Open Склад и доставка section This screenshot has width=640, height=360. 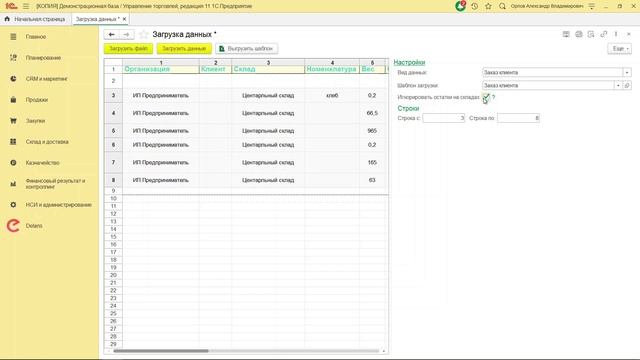click(x=47, y=142)
